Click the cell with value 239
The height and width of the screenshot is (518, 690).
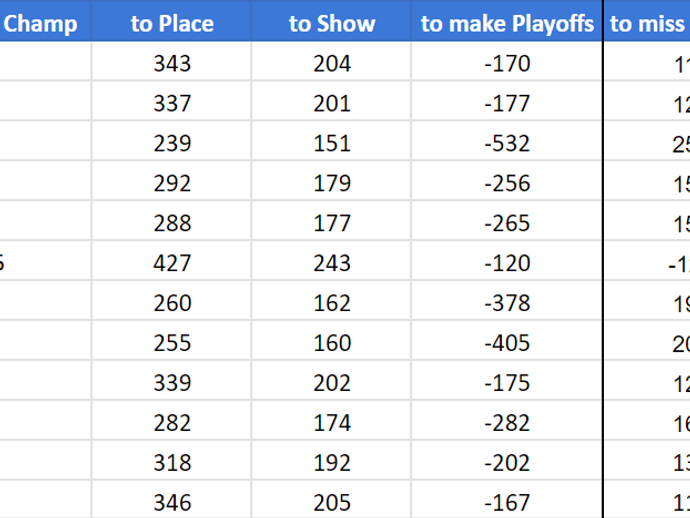coord(172,143)
